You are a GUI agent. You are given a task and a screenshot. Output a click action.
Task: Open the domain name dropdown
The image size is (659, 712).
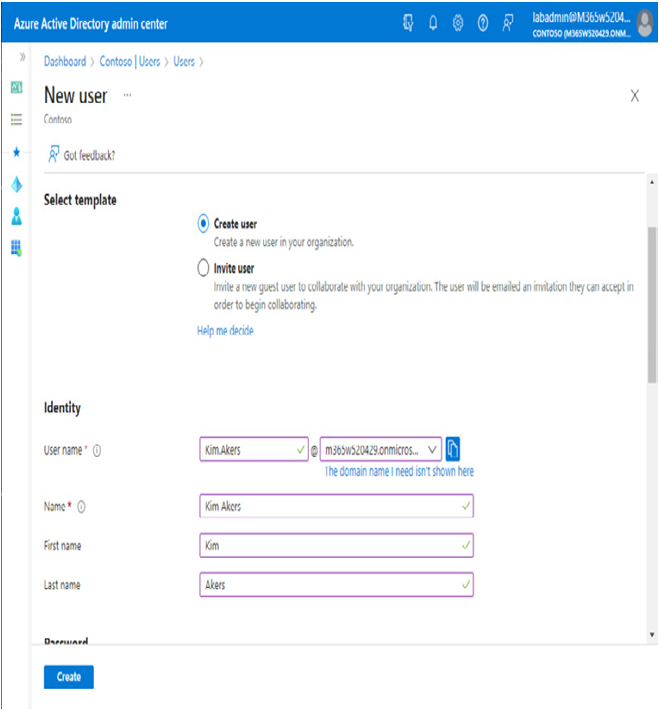381,450
